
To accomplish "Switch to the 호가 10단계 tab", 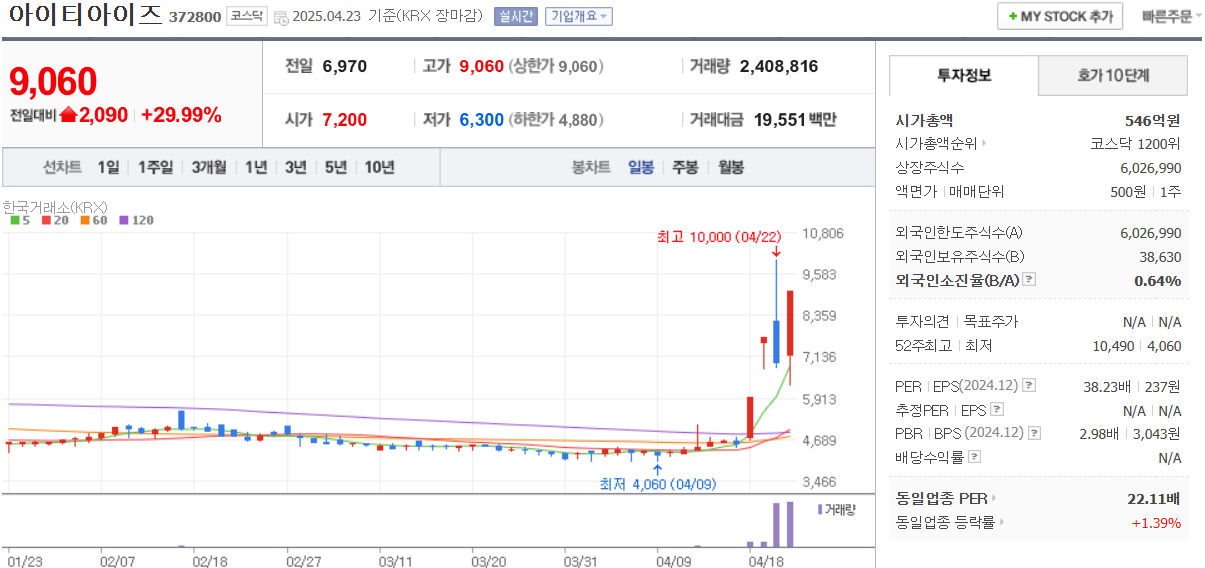I will [1113, 75].
